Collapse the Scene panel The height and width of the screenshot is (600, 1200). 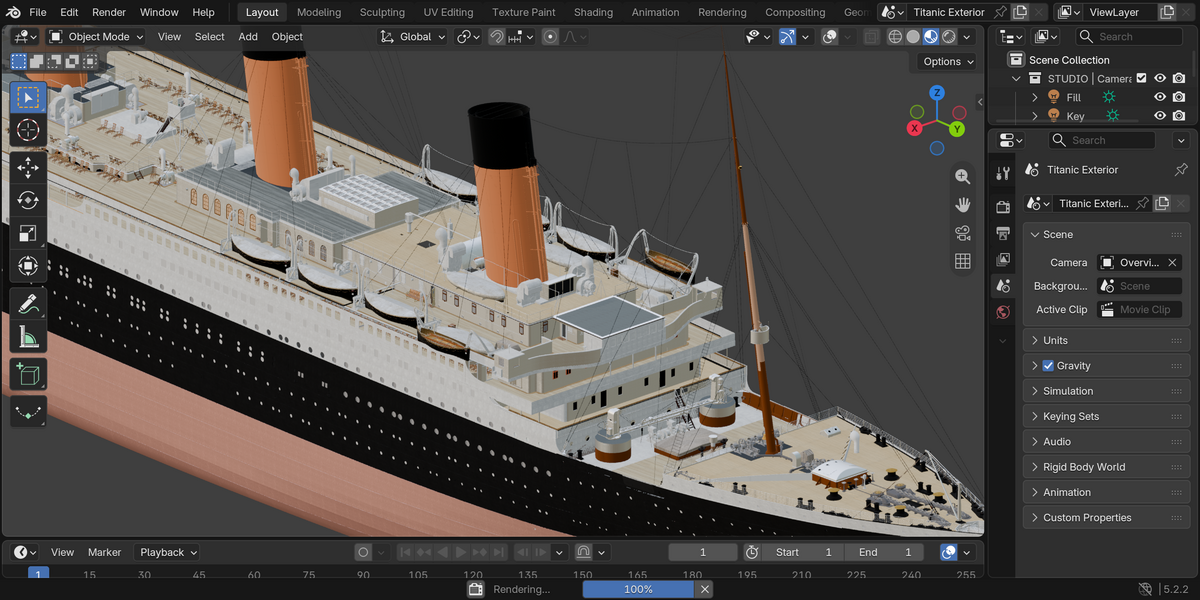(x=1107, y=235)
